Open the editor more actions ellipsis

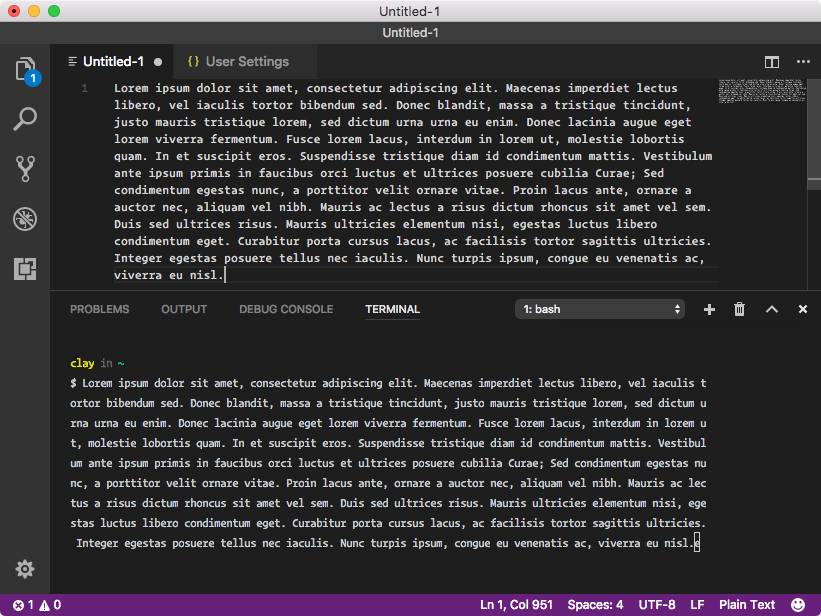point(803,62)
